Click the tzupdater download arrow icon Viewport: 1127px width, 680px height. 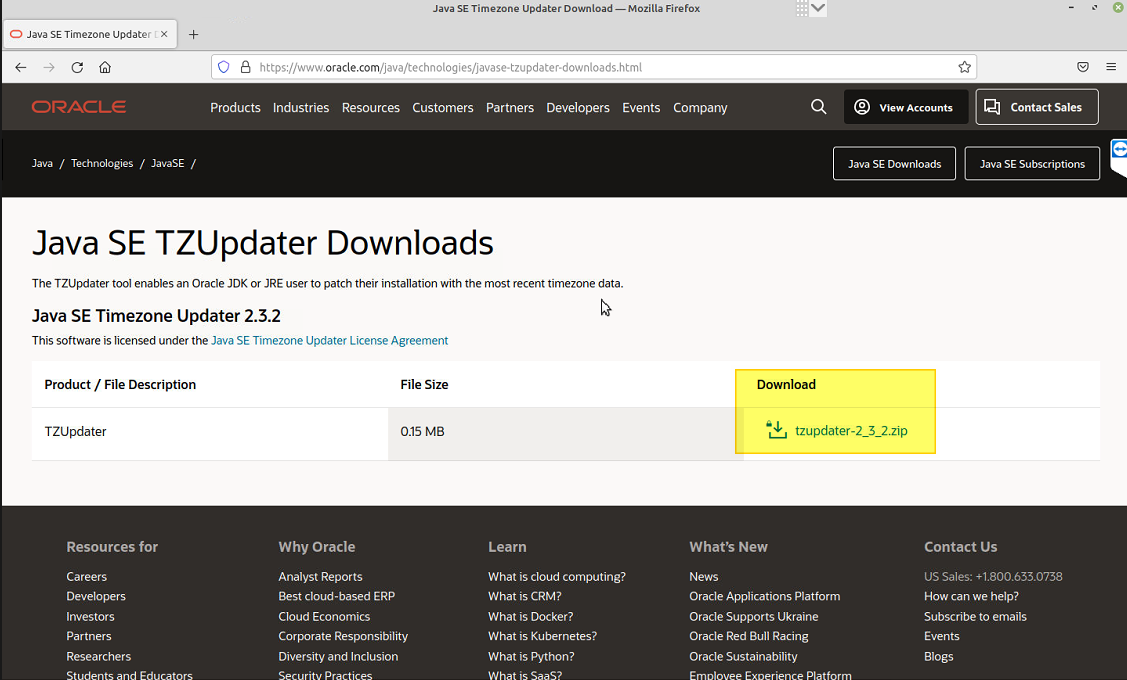[776, 430]
